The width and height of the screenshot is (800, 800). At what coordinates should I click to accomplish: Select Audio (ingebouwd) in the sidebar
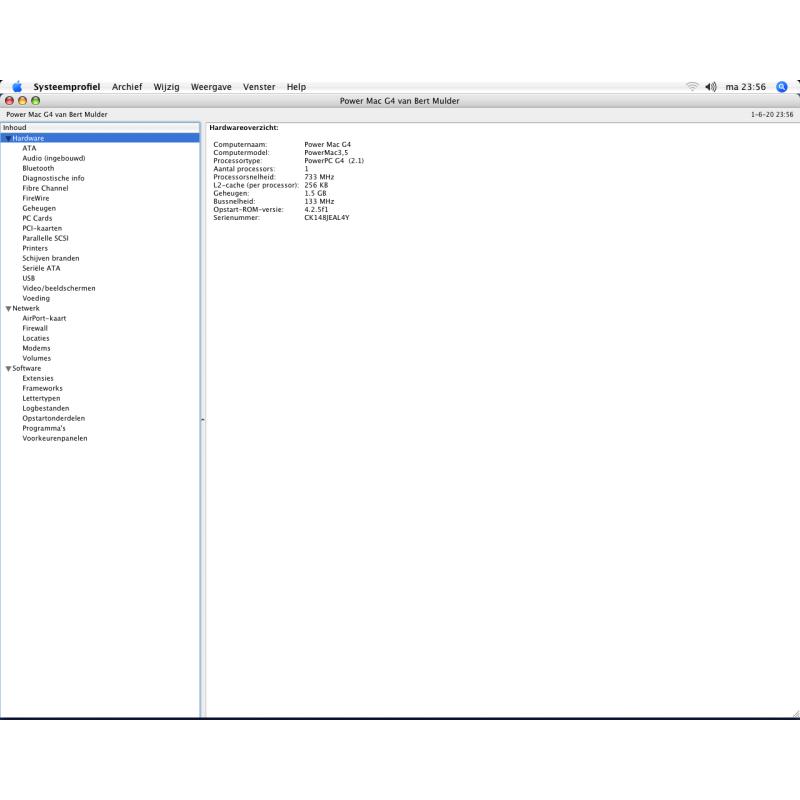(54, 158)
